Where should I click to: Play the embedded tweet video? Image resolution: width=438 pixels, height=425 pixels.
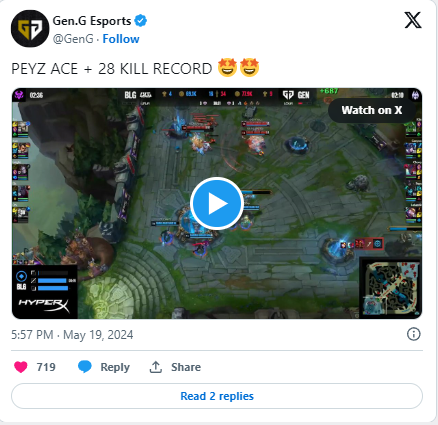click(x=217, y=203)
